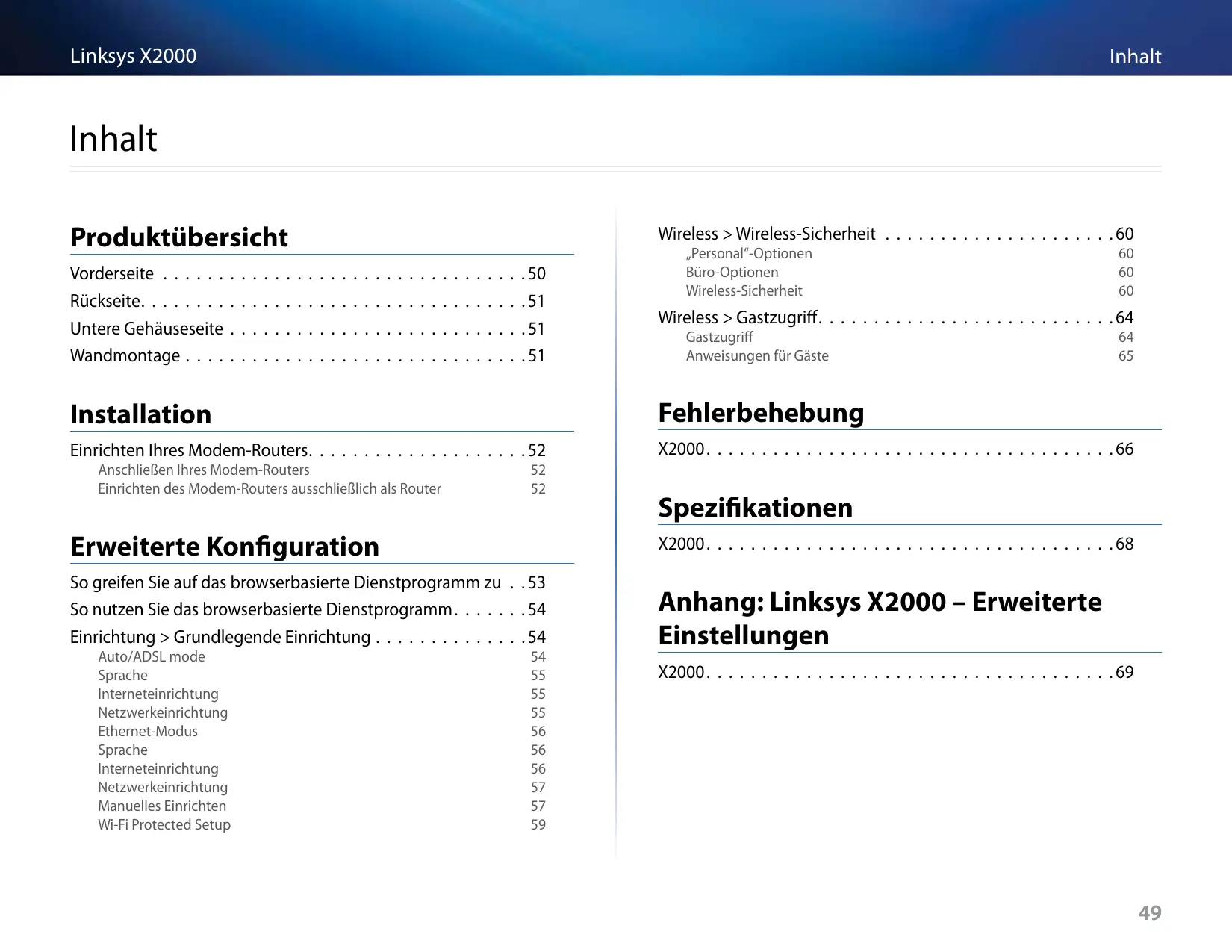Jump to Wi-Fi Protected Setup subentry
Image resolution: width=1232 pixels, height=952 pixels.
(164, 824)
